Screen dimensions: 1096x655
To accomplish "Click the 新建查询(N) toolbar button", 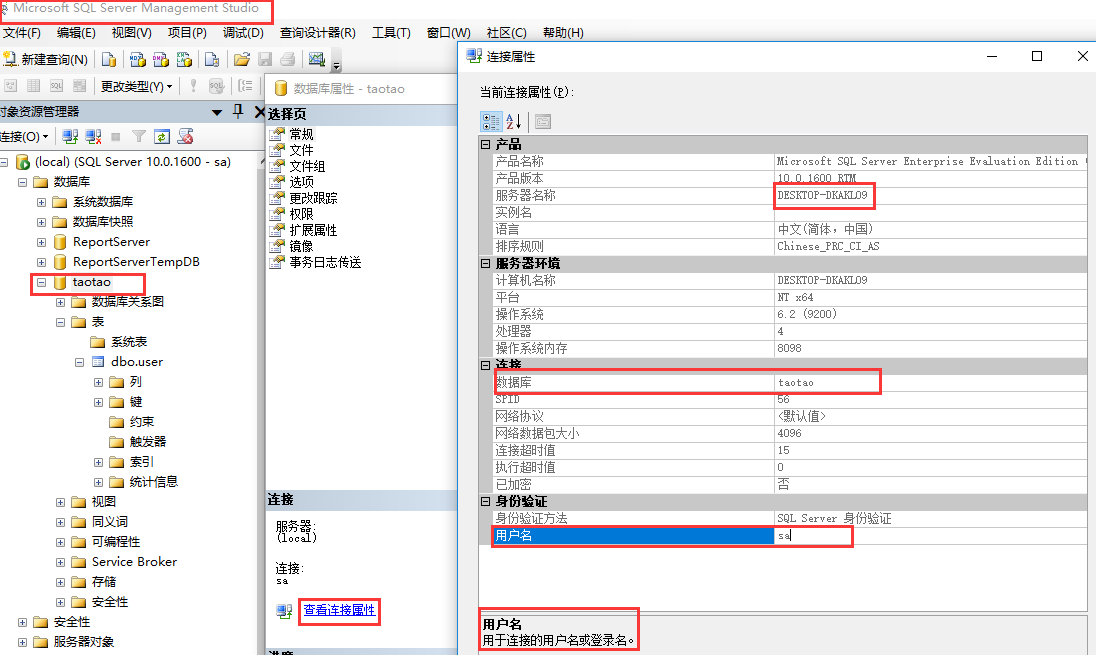I will click(46, 59).
